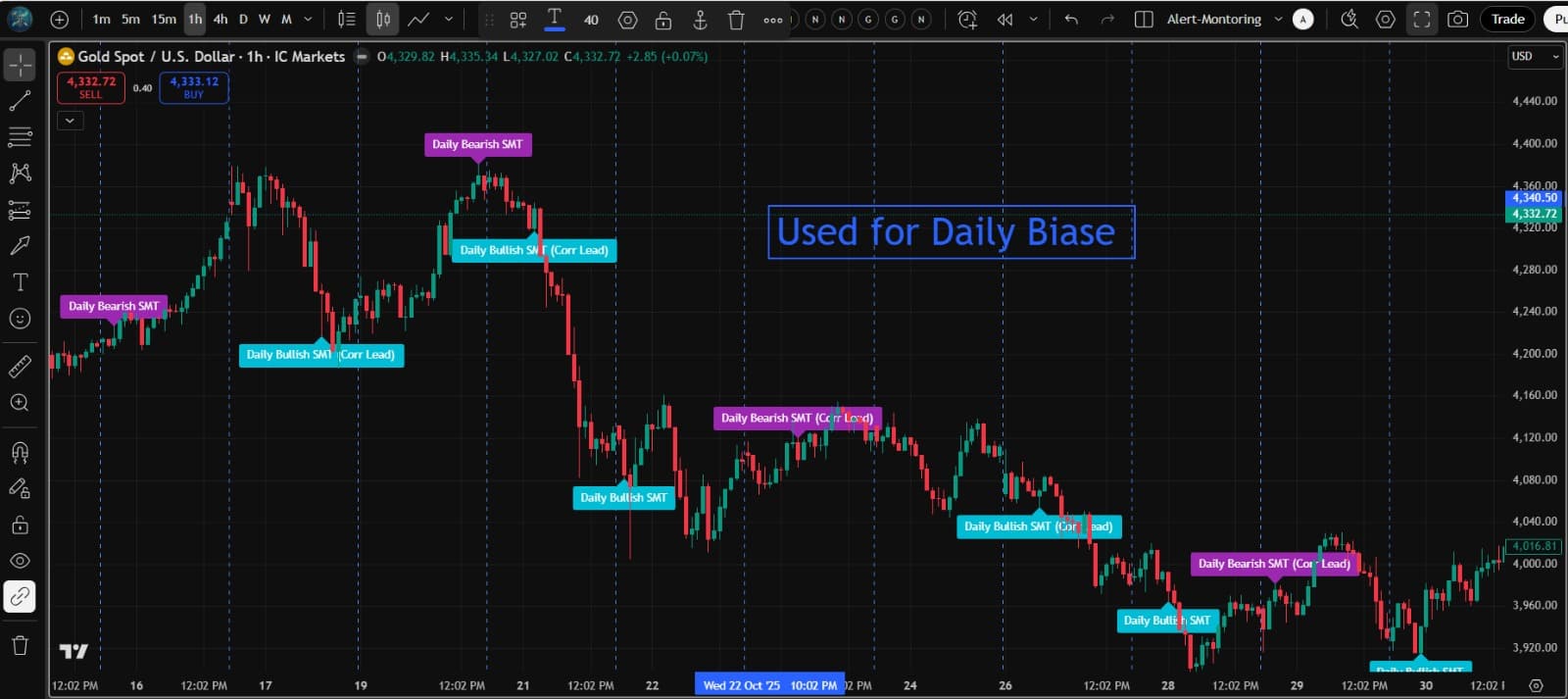Open the bar style list icon
This screenshot has height=699, width=1568.
[347, 19]
